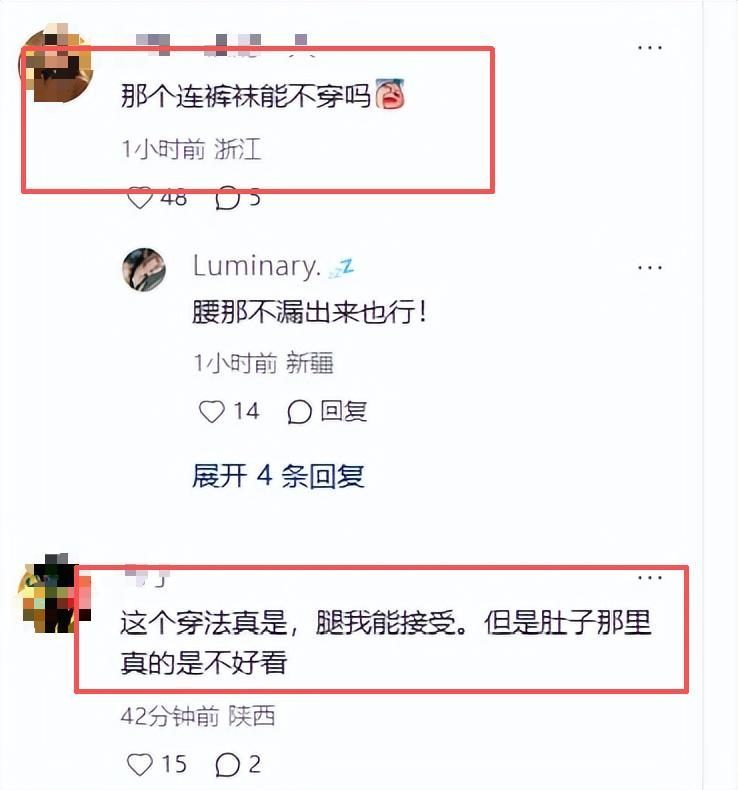Viewport: 738px width, 790px height.
Task: Open three-dot menu beside Luminary's reply
Action: [649, 268]
